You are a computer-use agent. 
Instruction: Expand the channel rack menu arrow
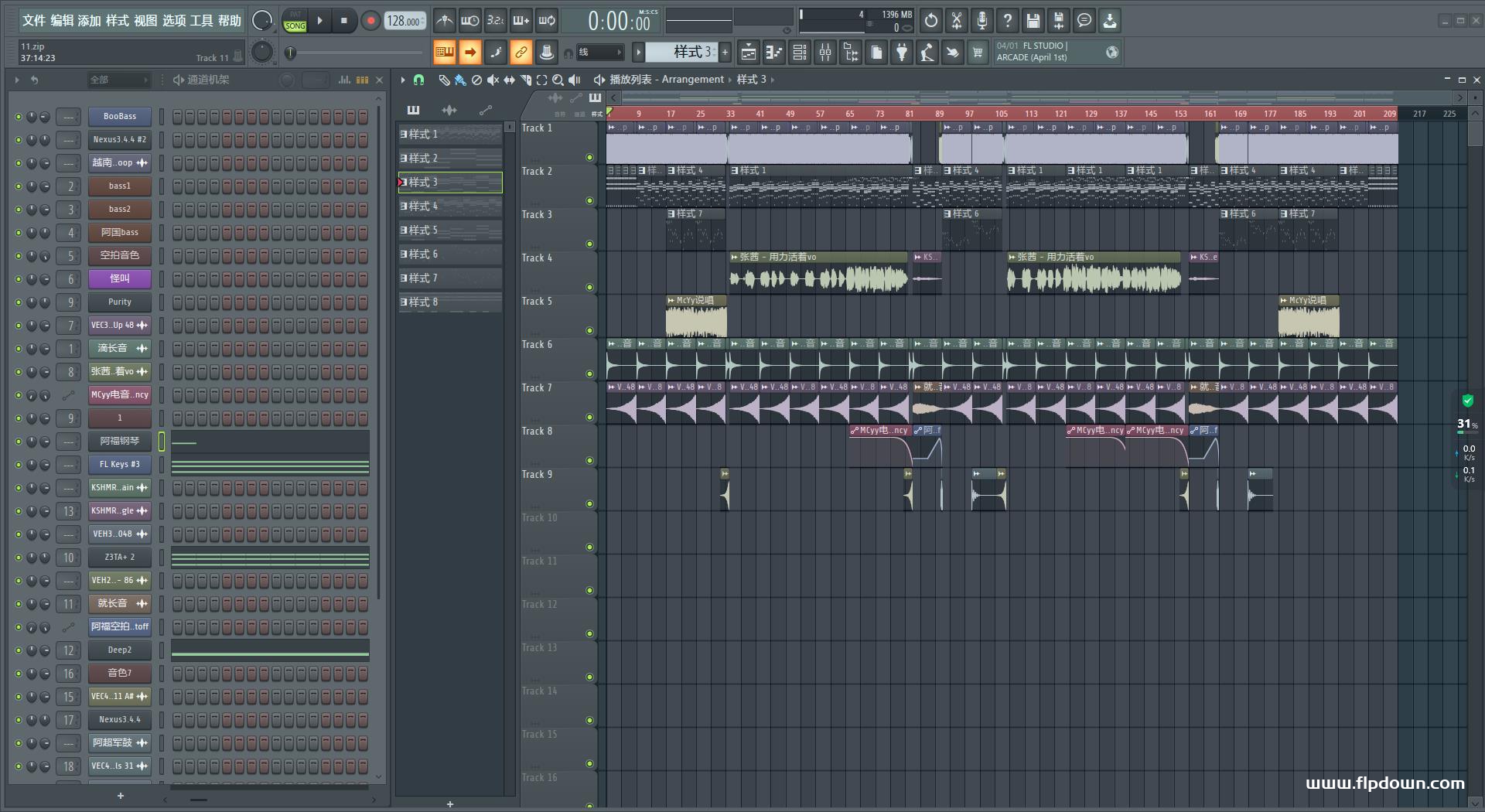coord(17,80)
